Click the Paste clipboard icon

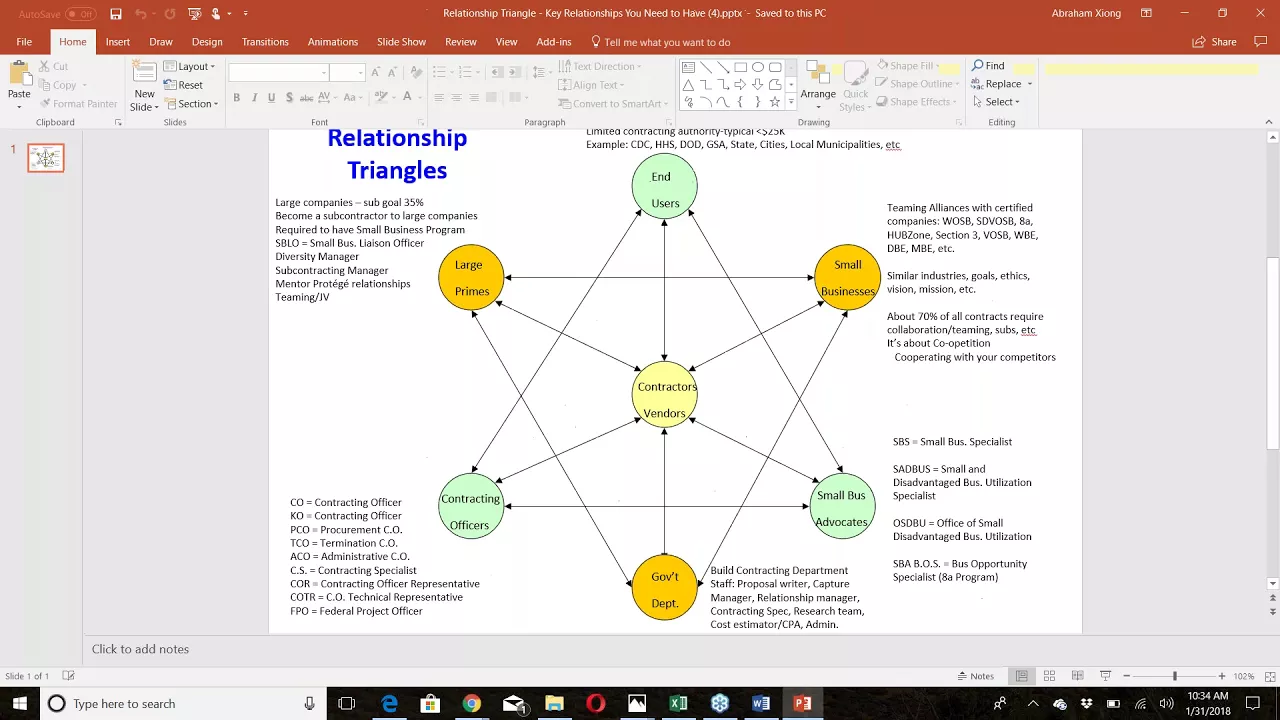click(x=19, y=74)
